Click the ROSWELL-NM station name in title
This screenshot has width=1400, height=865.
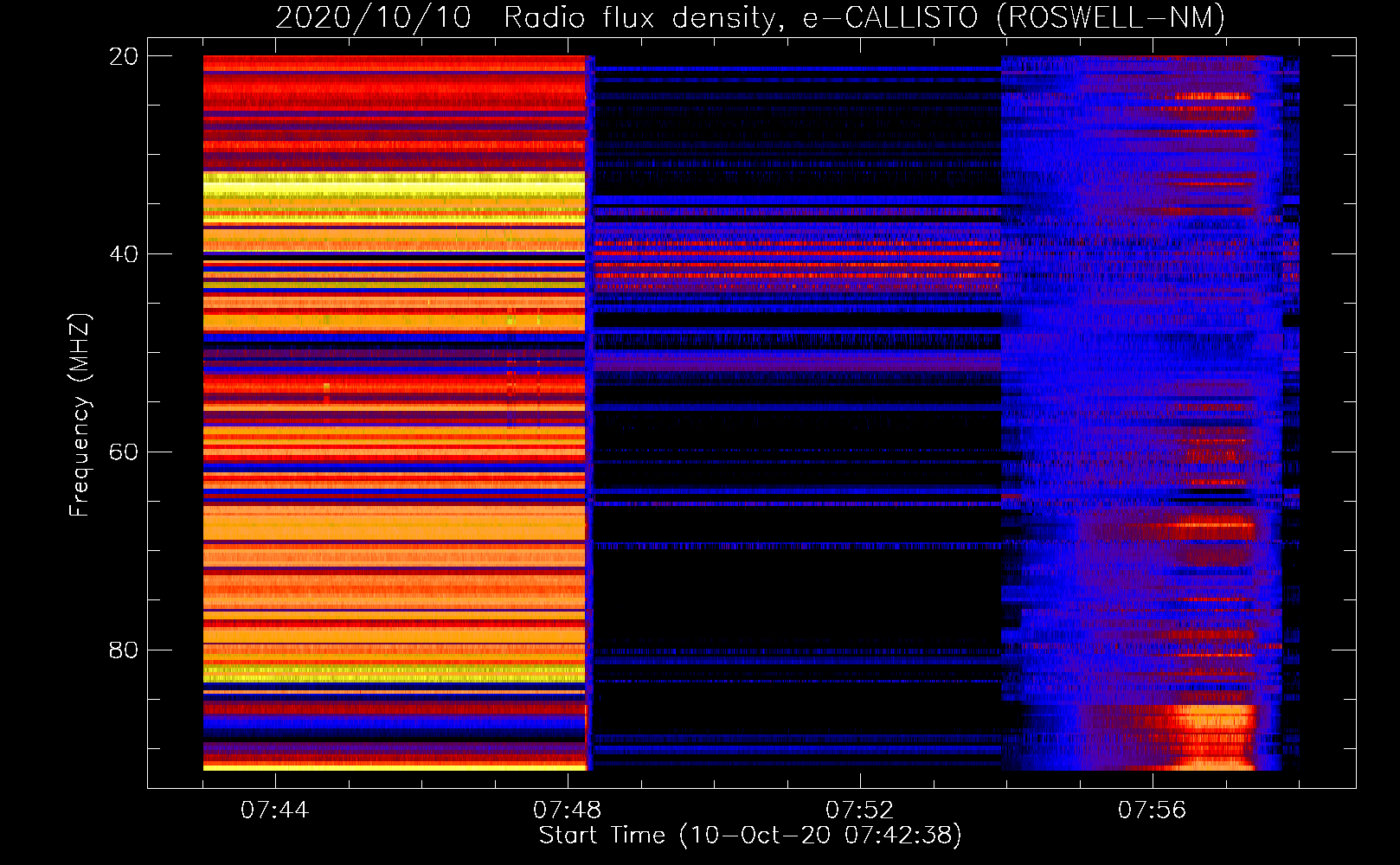coord(1111,17)
